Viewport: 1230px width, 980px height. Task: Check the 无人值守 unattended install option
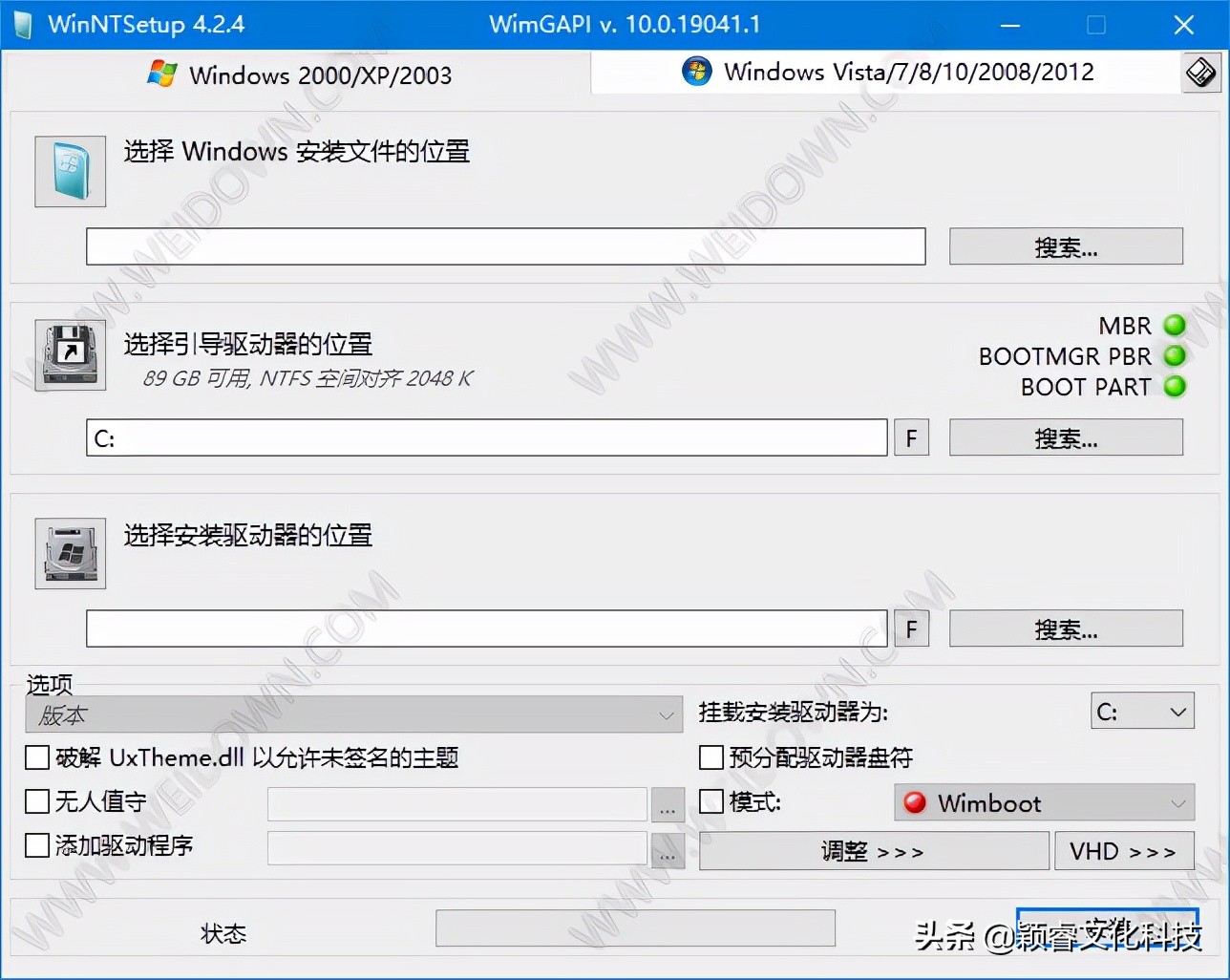(36, 802)
